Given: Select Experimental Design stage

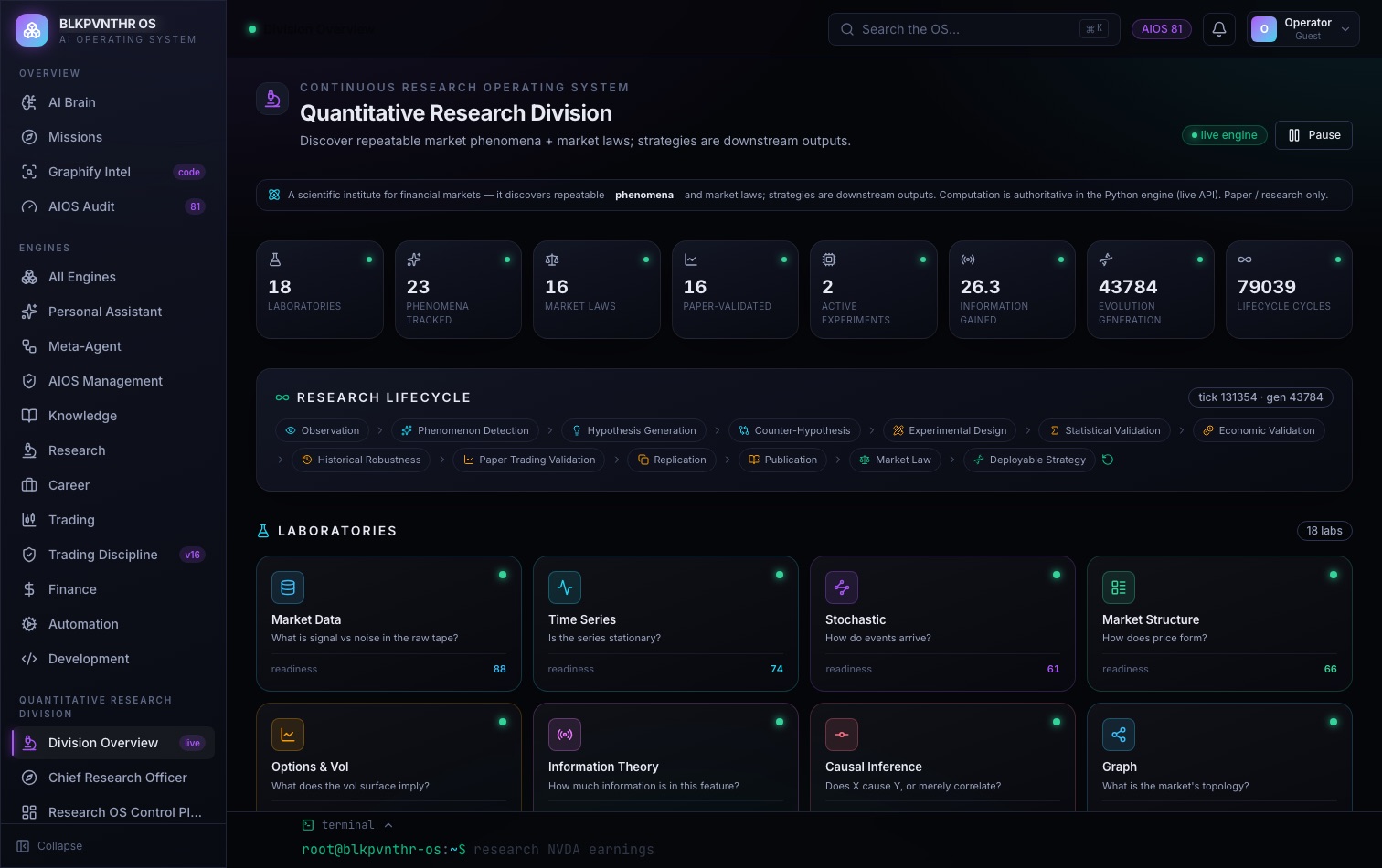Looking at the screenshot, I should coord(950,430).
